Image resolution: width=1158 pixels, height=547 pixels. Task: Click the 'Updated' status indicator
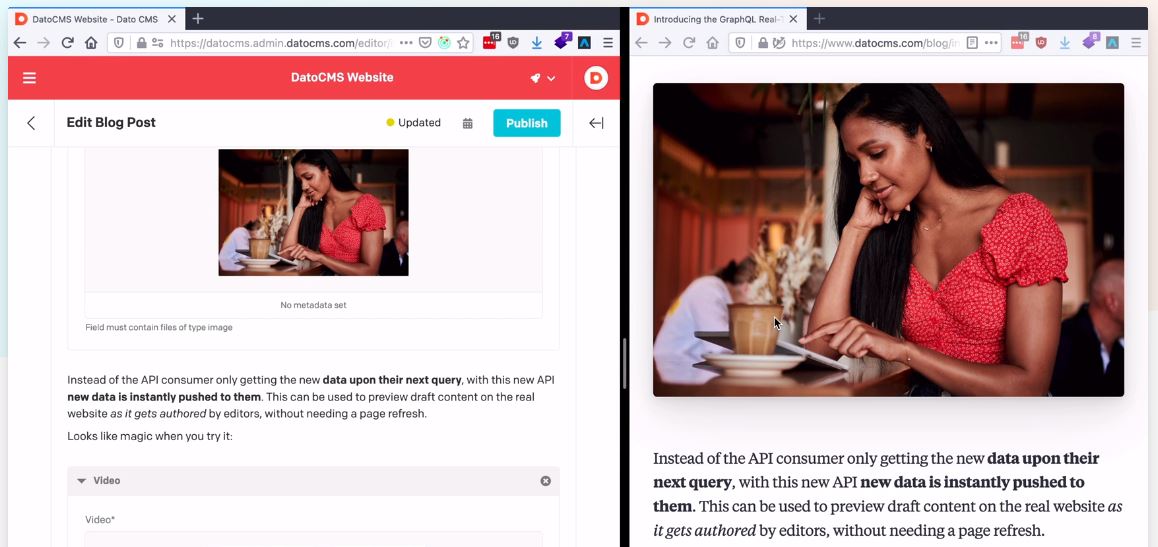coord(414,123)
